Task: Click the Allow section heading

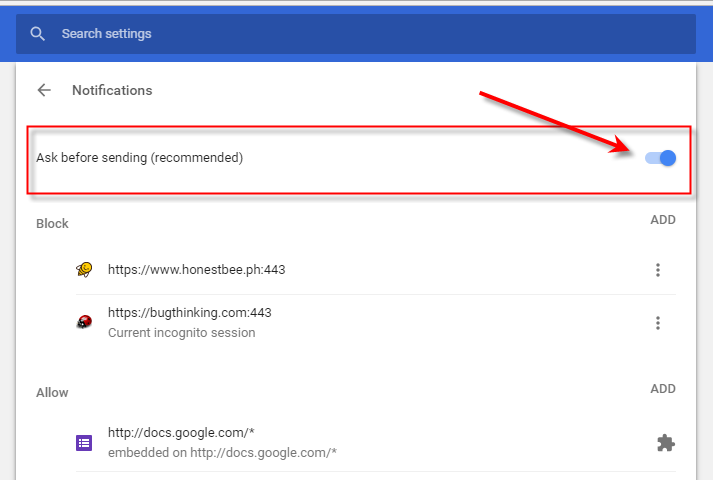Action: point(52,393)
